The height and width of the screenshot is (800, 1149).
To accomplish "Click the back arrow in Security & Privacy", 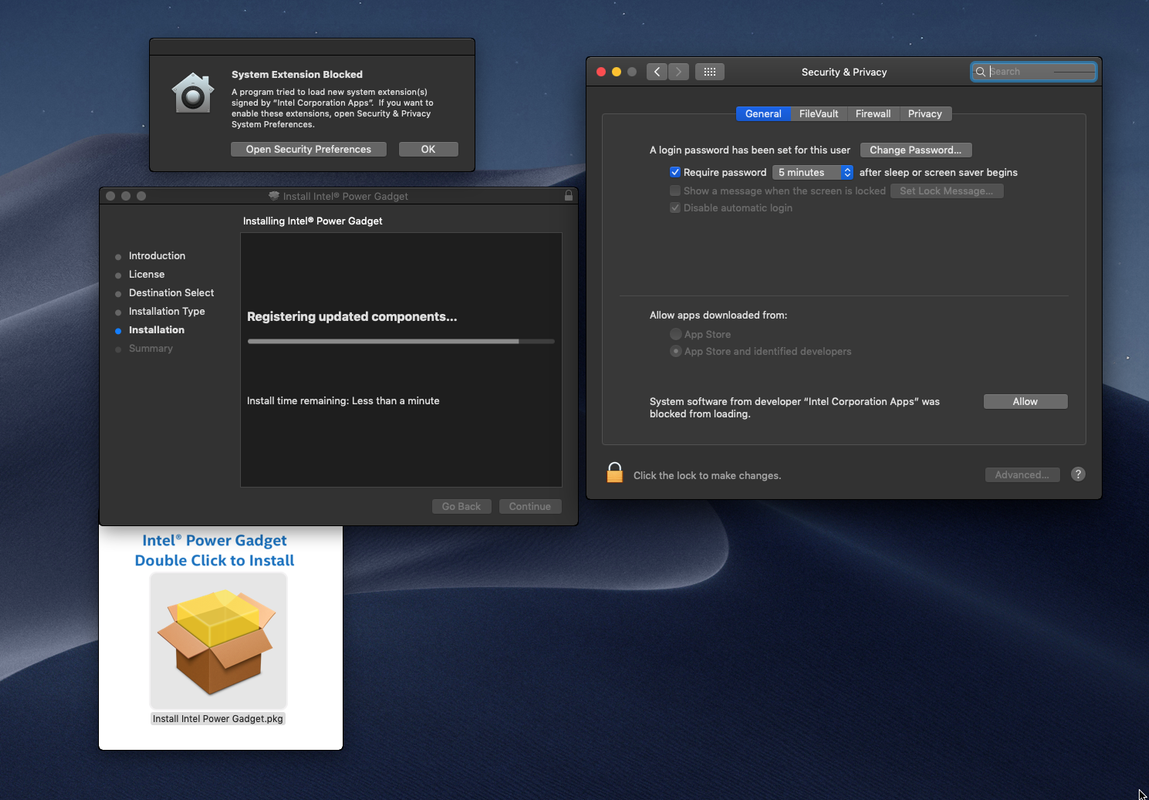I will pos(657,72).
